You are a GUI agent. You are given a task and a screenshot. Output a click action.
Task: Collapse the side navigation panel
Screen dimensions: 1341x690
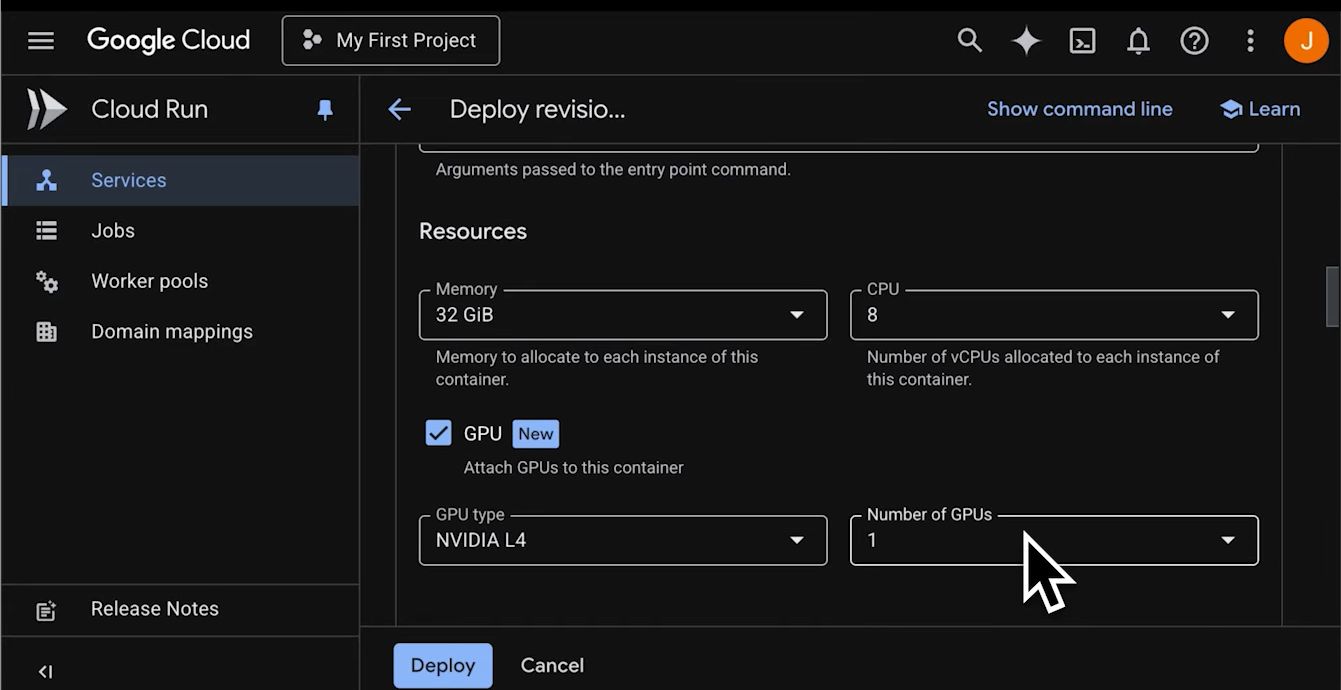tap(45, 671)
